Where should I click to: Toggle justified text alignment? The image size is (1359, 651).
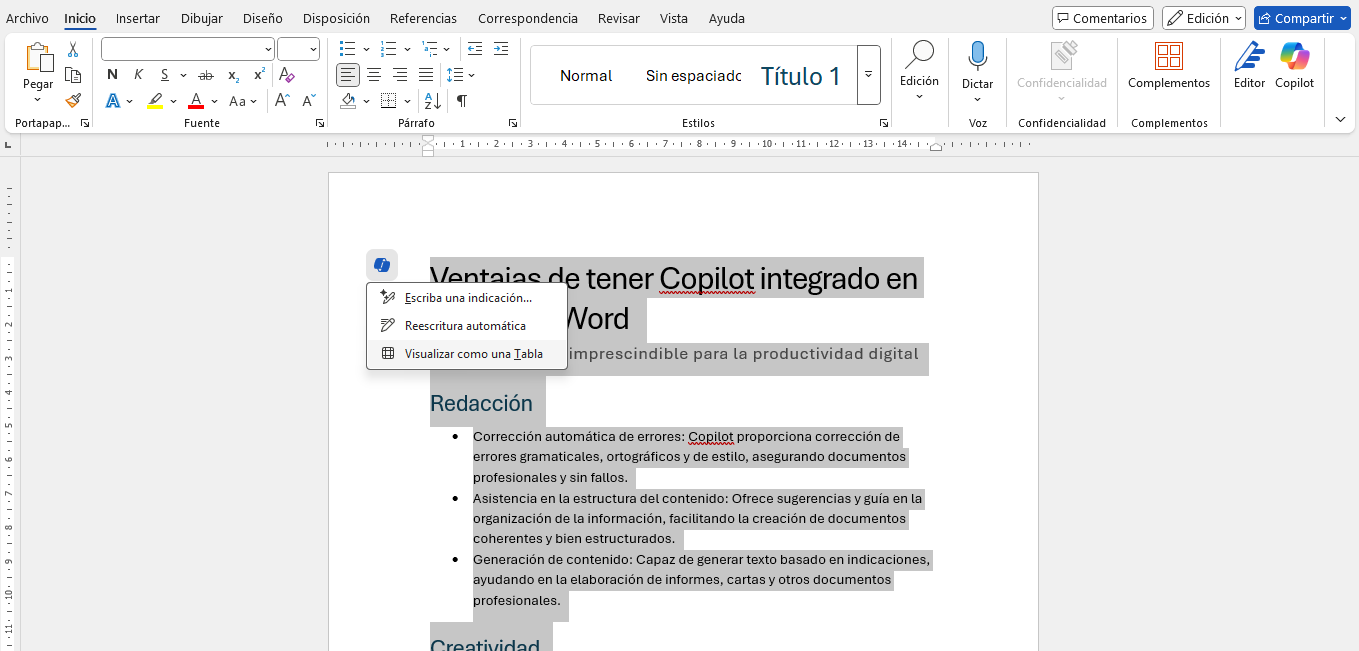tap(426, 75)
